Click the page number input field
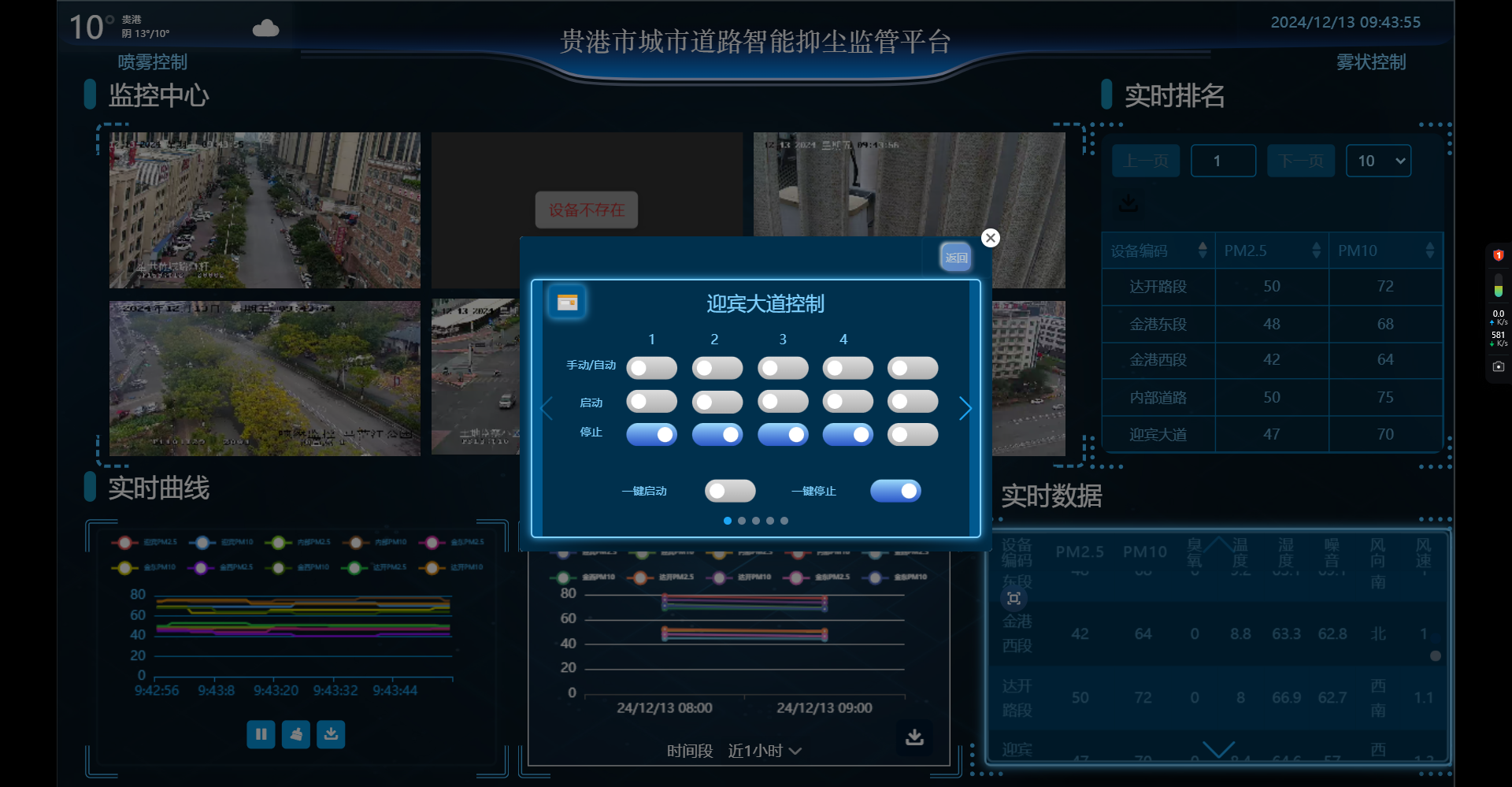The width and height of the screenshot is (1512, 787). (1223, 161)
